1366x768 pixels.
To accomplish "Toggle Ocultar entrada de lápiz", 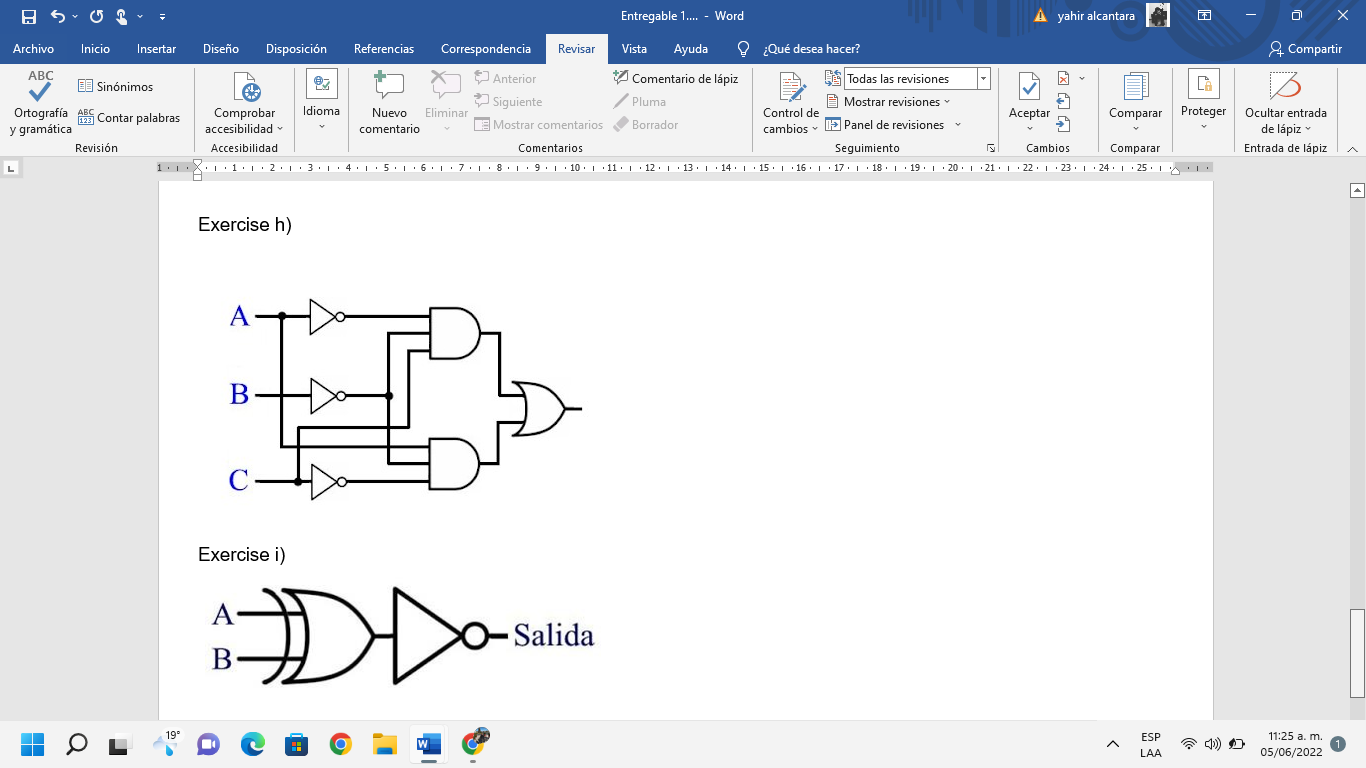I will point(1285,103).
